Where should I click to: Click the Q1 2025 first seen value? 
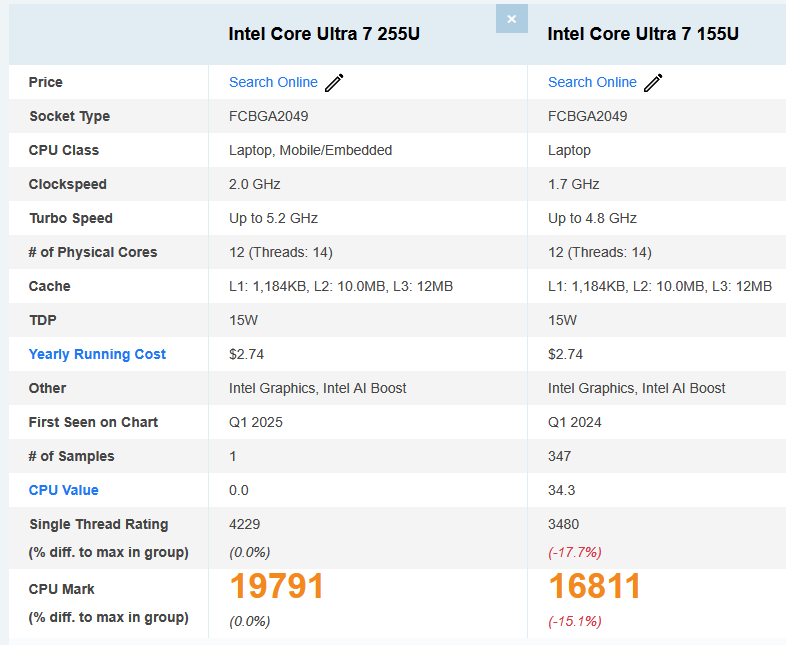pos(256,422)
